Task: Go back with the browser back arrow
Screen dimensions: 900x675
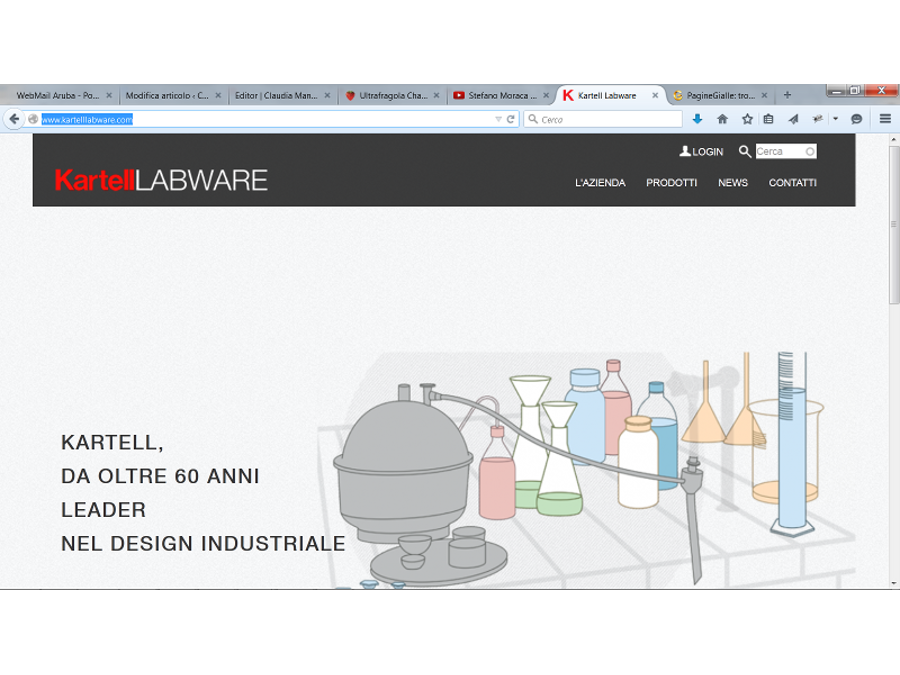Action: [14, 119]
